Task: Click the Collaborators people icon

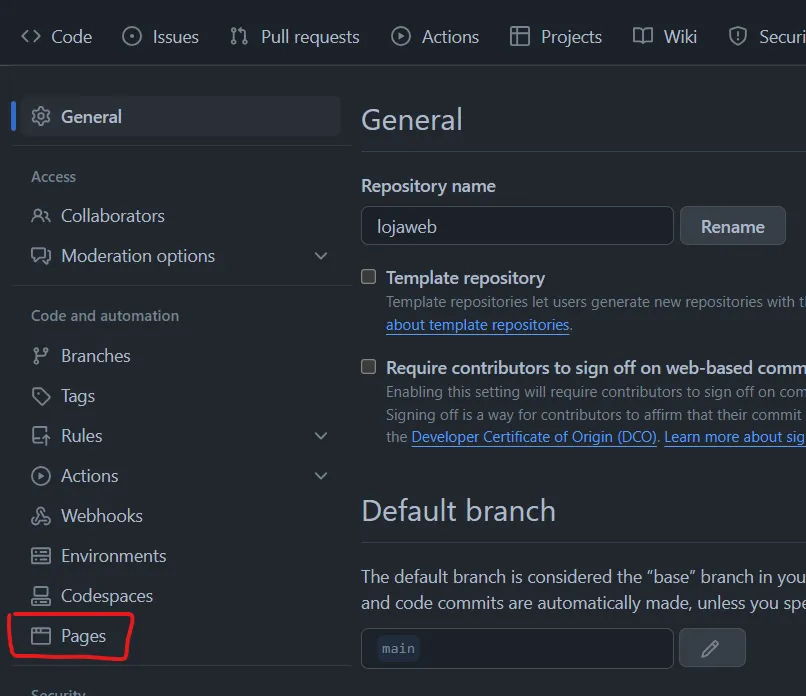Action: click(x=41, y=216)
